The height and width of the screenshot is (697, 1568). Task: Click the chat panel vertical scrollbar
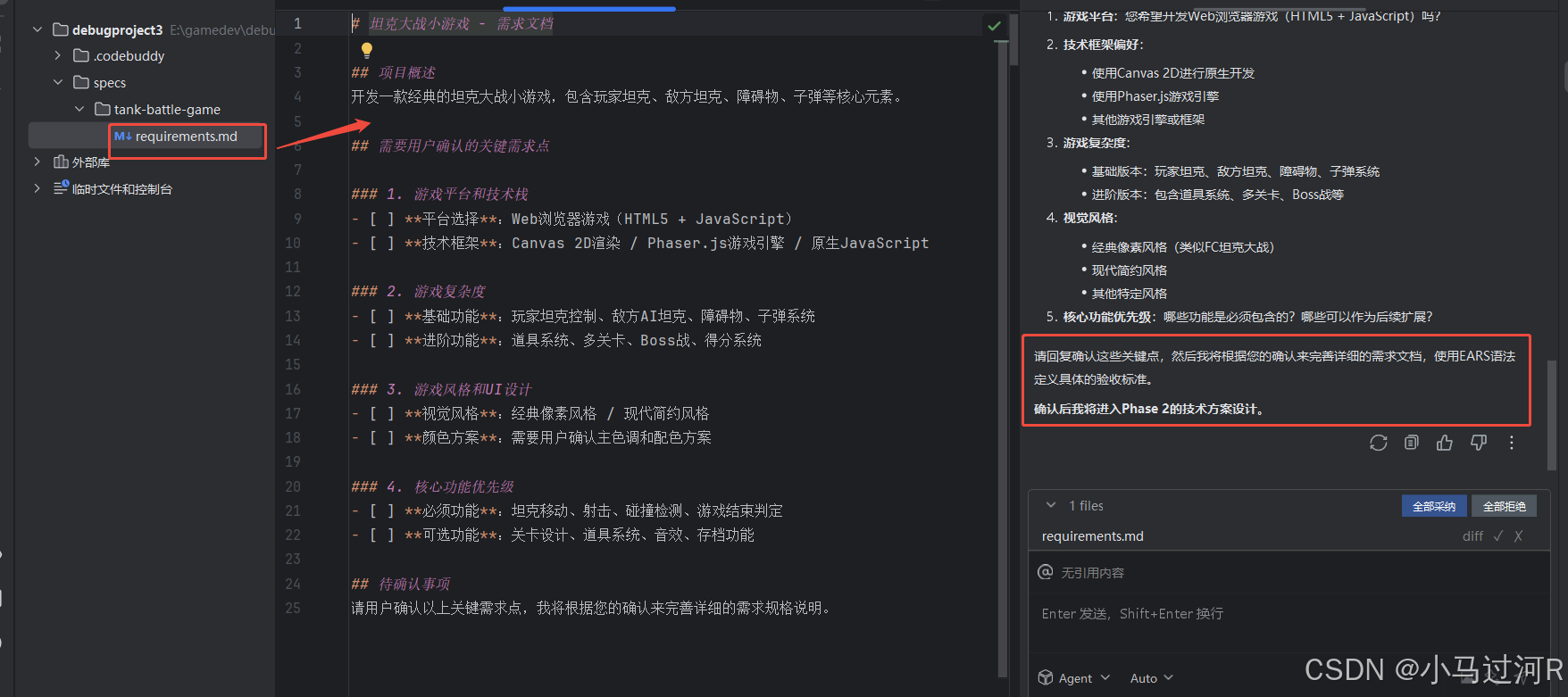point(1552,415)
